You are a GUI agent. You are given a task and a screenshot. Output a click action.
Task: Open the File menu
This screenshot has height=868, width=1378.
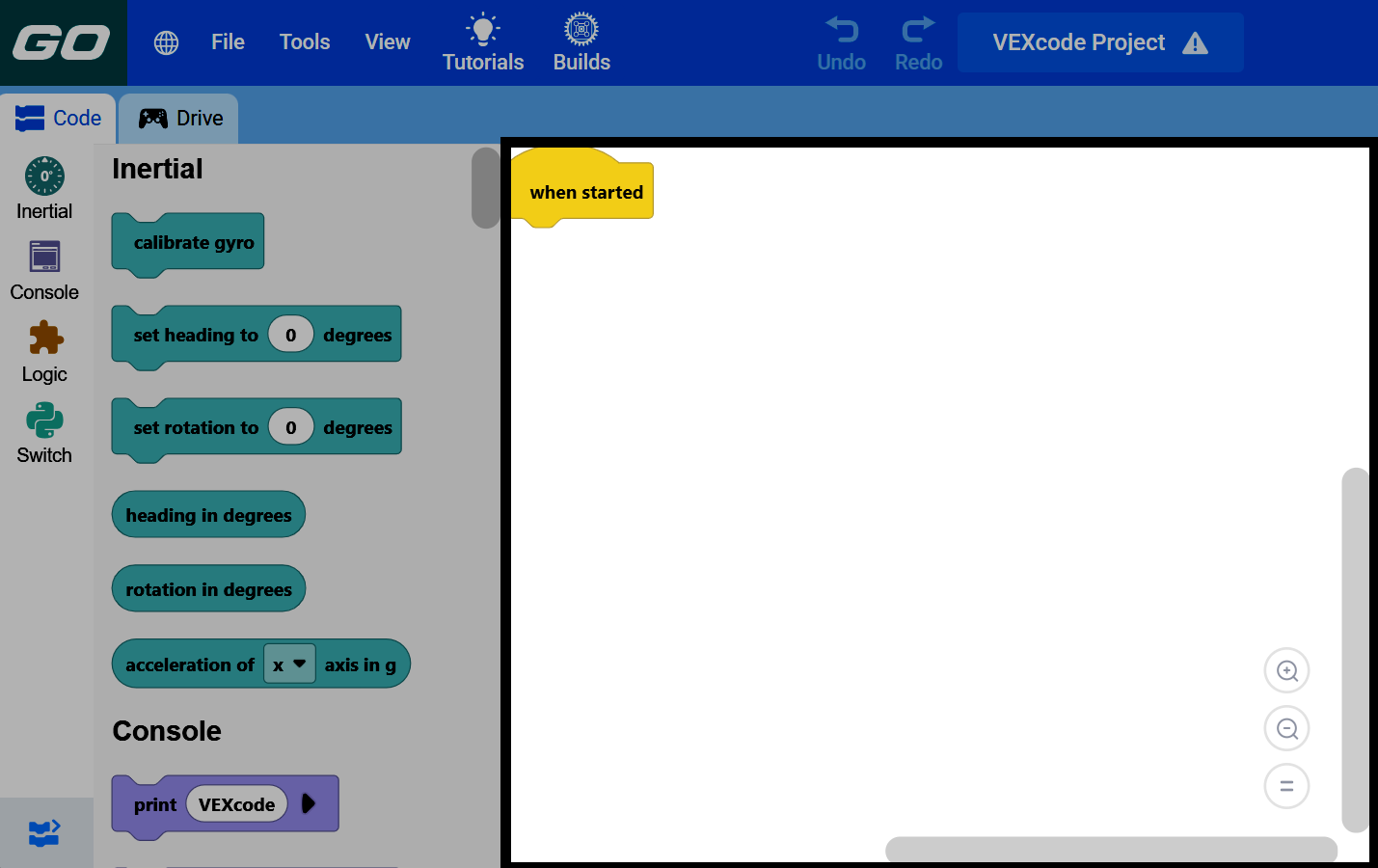pyautogui.click(x=228, y=42)
